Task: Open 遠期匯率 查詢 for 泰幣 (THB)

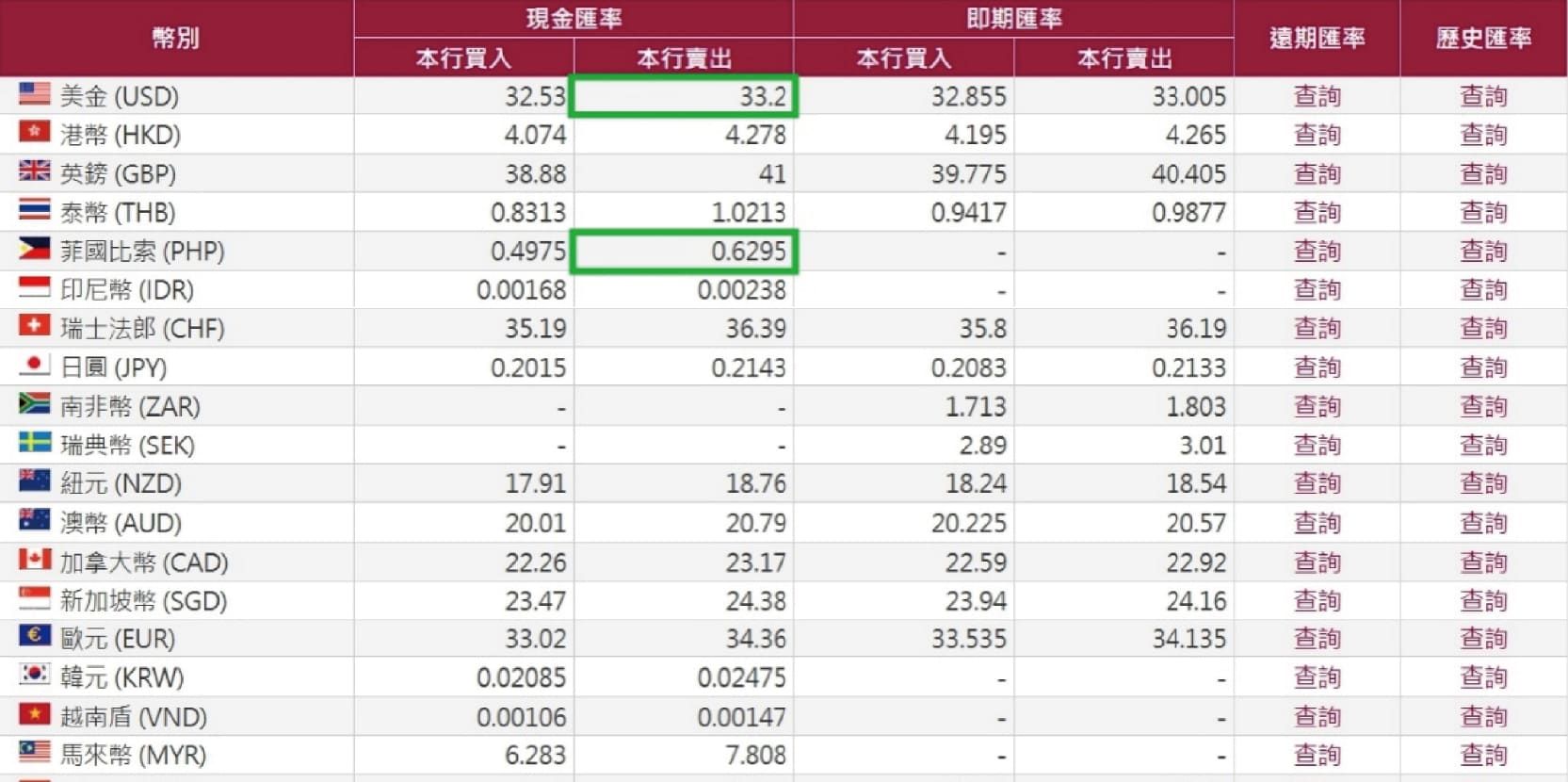Action: click(1317, 212)
